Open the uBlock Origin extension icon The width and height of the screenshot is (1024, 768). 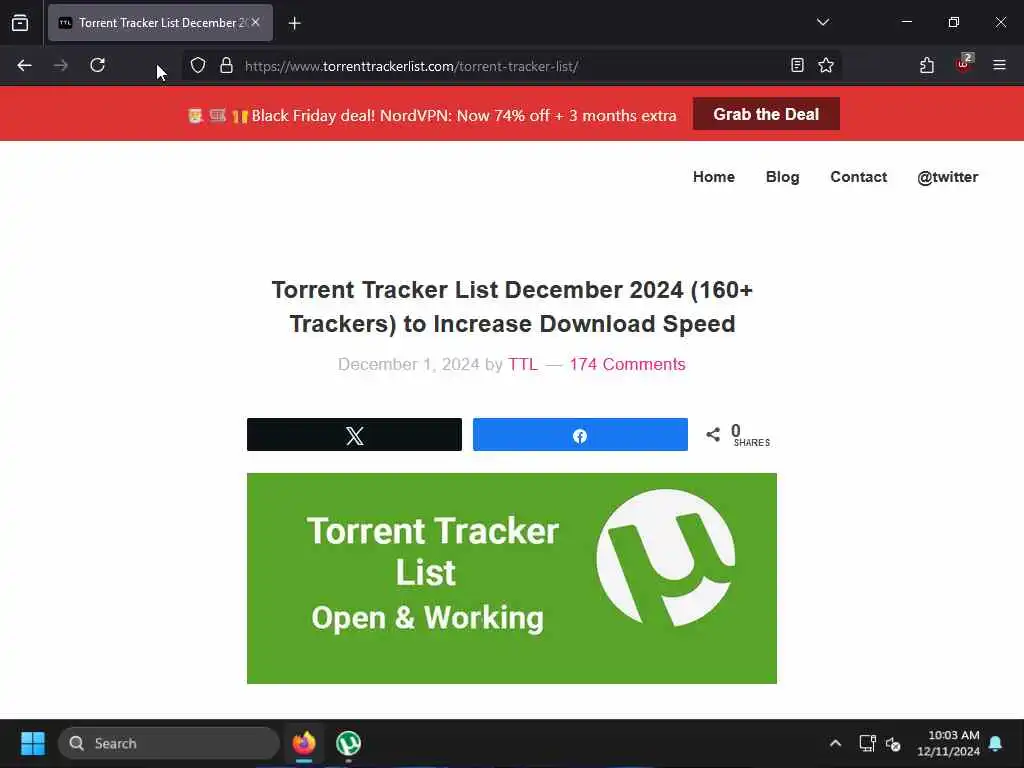point(964,64)
